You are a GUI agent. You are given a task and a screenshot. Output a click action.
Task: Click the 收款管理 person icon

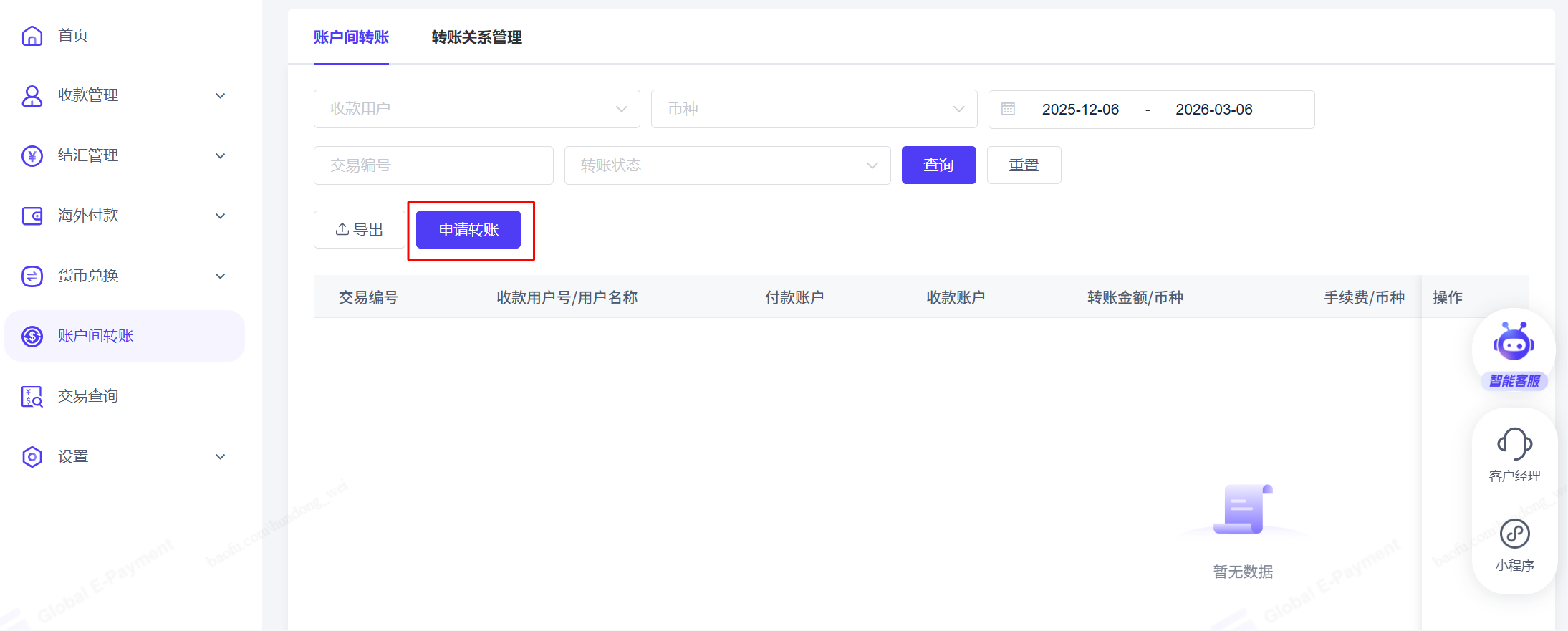[x=32, y=95]
